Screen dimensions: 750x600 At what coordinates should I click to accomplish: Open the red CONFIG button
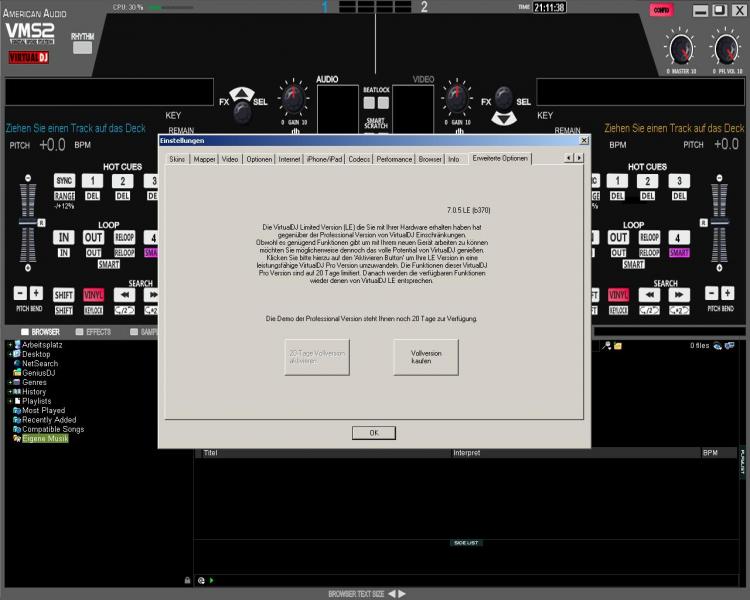tap(661, 10)
